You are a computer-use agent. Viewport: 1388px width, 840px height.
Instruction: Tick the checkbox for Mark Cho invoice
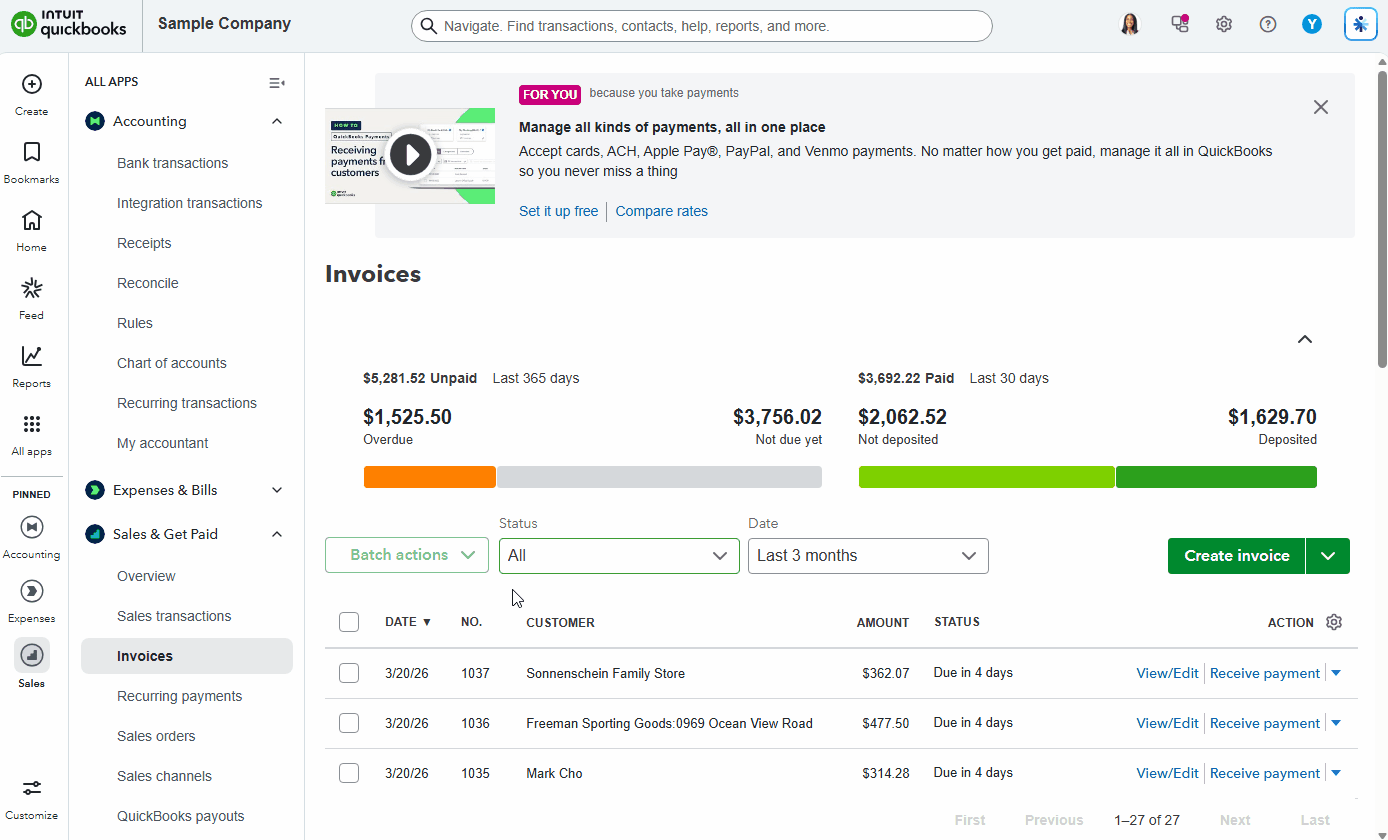(x=349, y=773)
